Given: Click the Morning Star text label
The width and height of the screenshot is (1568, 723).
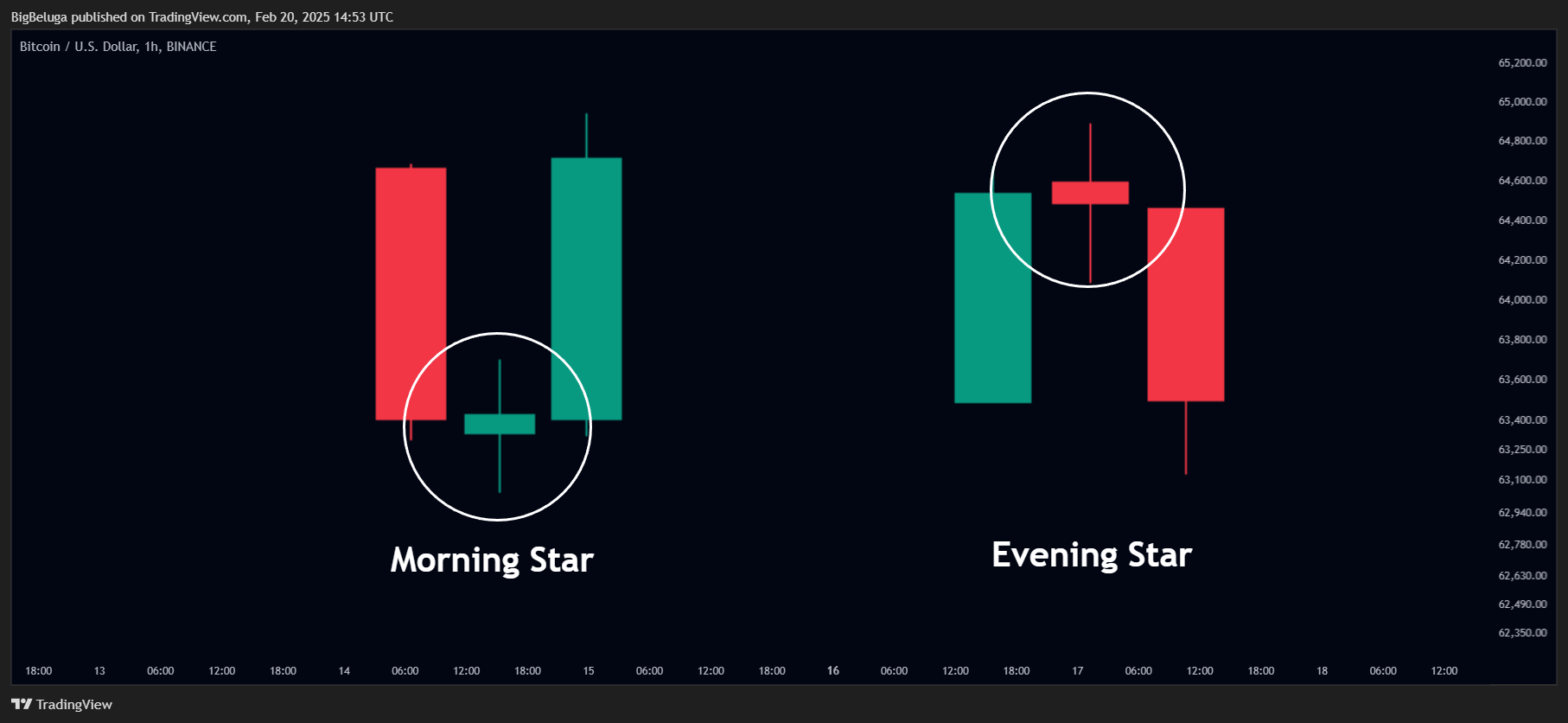Looking at the screenshot, I should click(492, 560).
